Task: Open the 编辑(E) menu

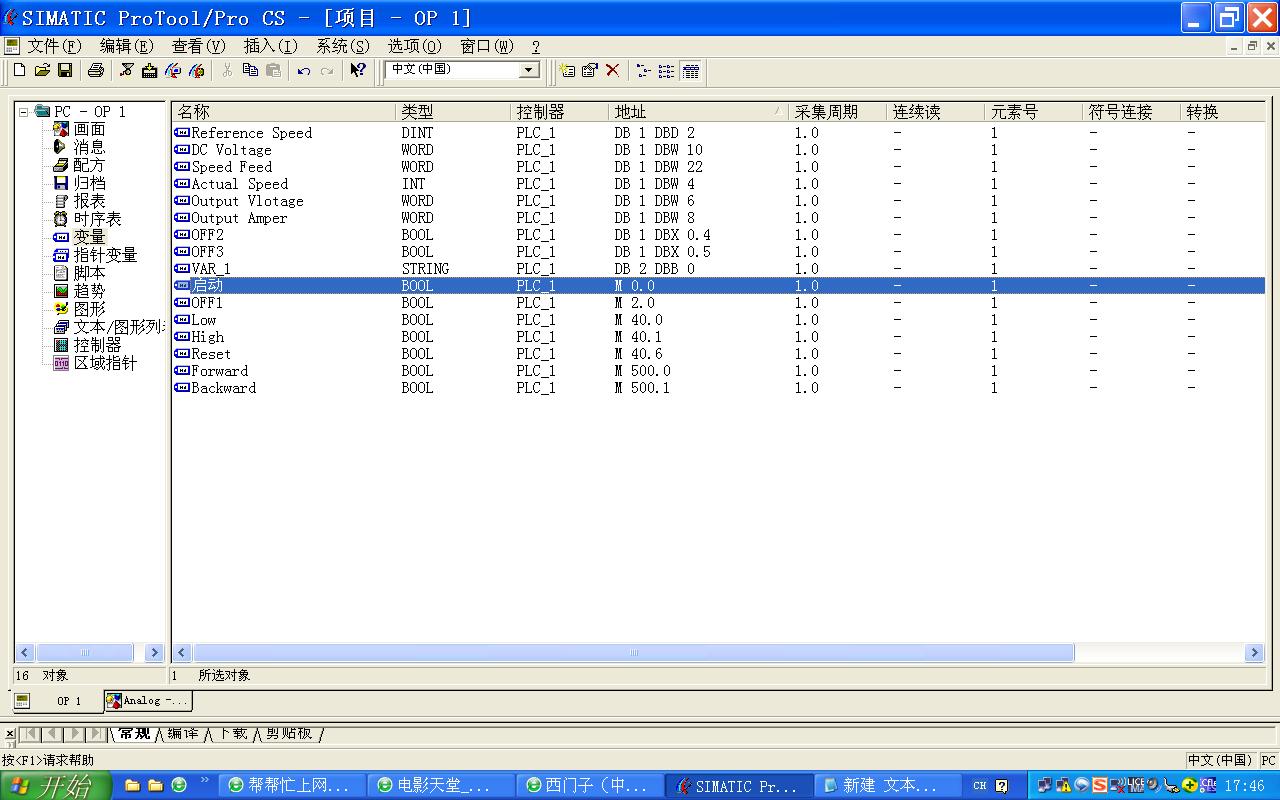Action: point(127,46)
